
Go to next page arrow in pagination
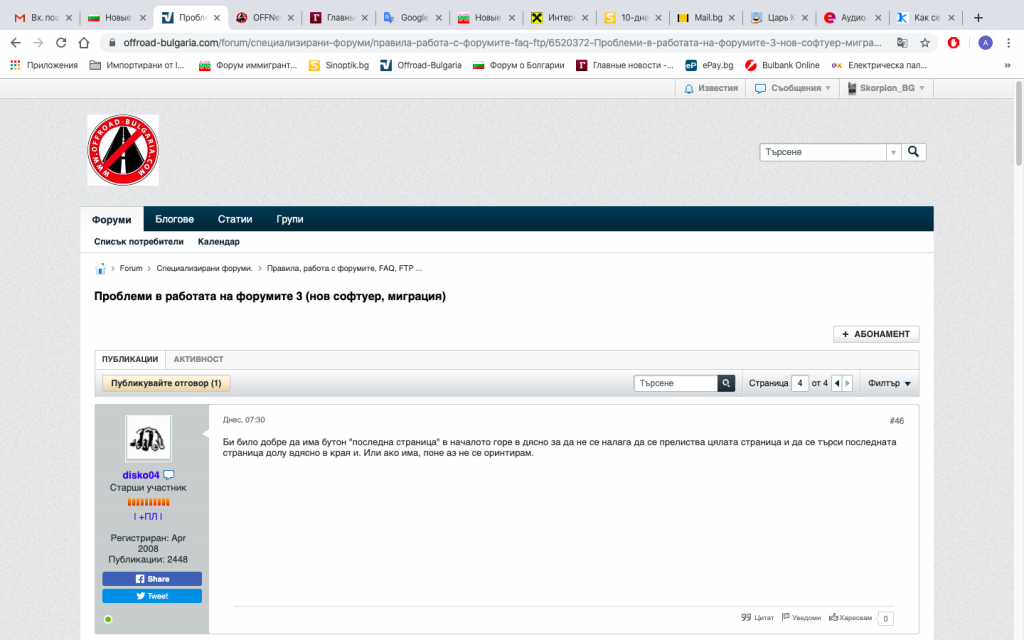click(847, 383)
